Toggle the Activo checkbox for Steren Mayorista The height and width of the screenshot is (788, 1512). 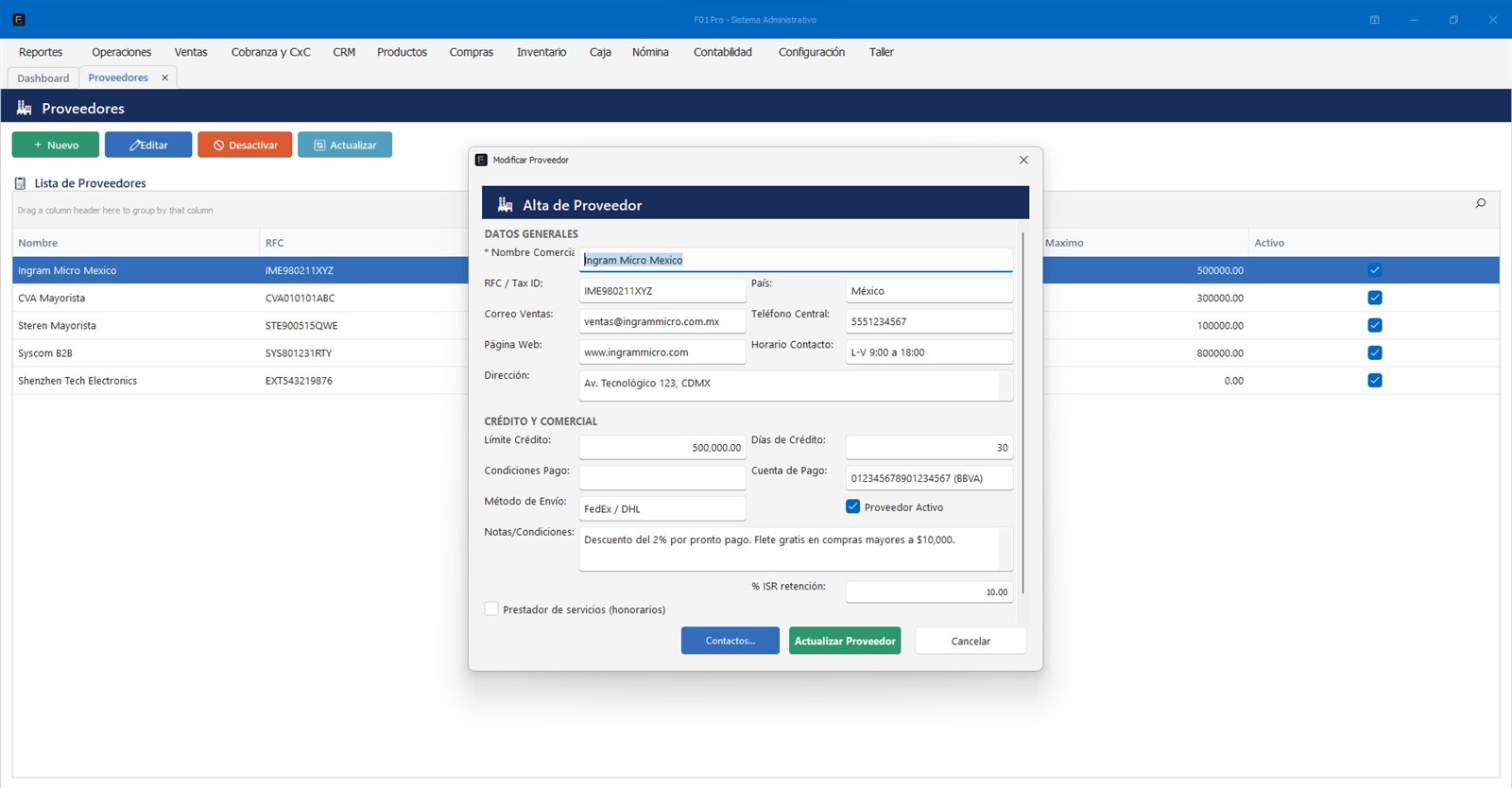click(1375, 325)
